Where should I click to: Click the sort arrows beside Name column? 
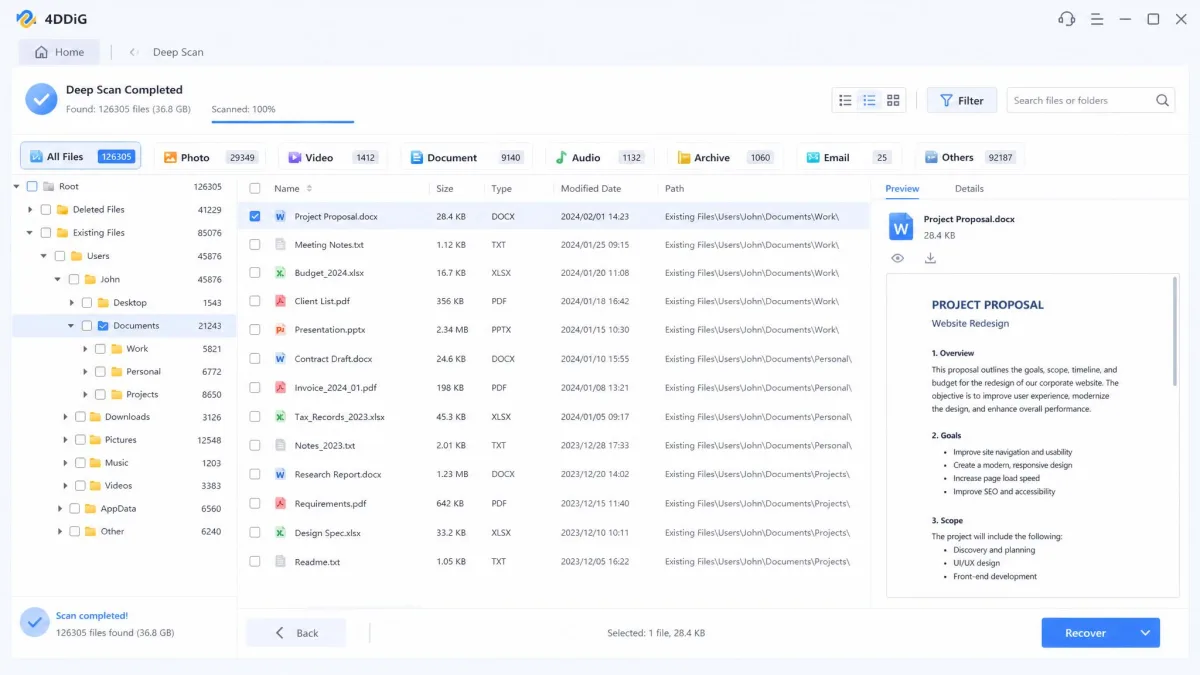tap(309, 188)
